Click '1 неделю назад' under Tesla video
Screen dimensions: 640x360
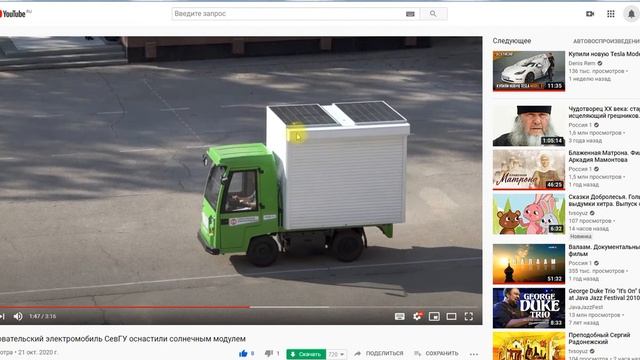tap(589, 79)
